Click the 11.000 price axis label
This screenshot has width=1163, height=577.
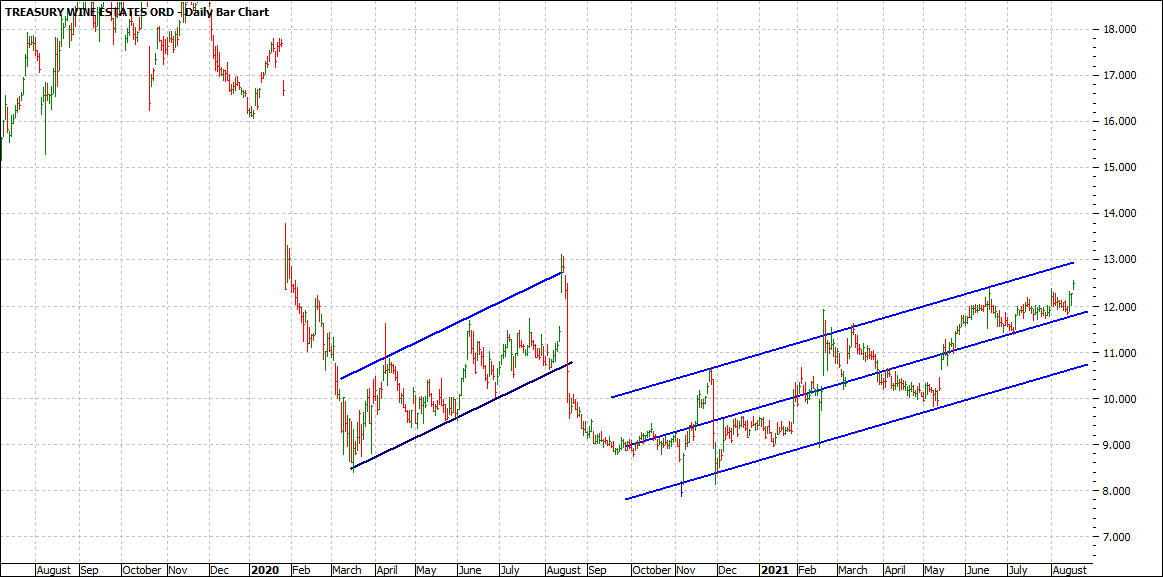click(1121, 353)
